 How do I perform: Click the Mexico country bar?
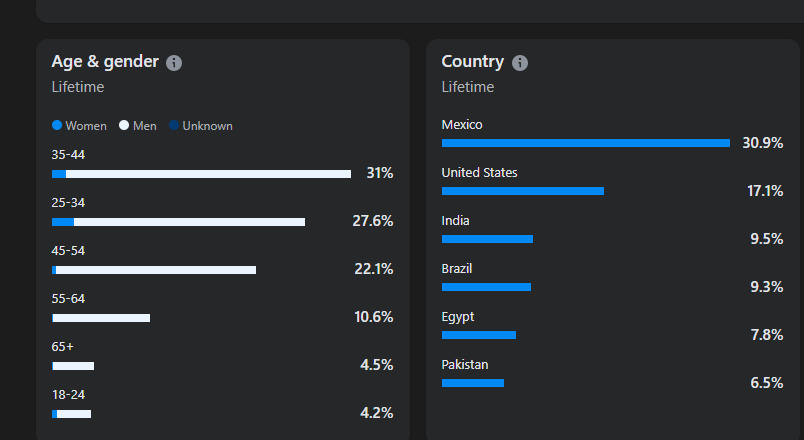[586, 143]
